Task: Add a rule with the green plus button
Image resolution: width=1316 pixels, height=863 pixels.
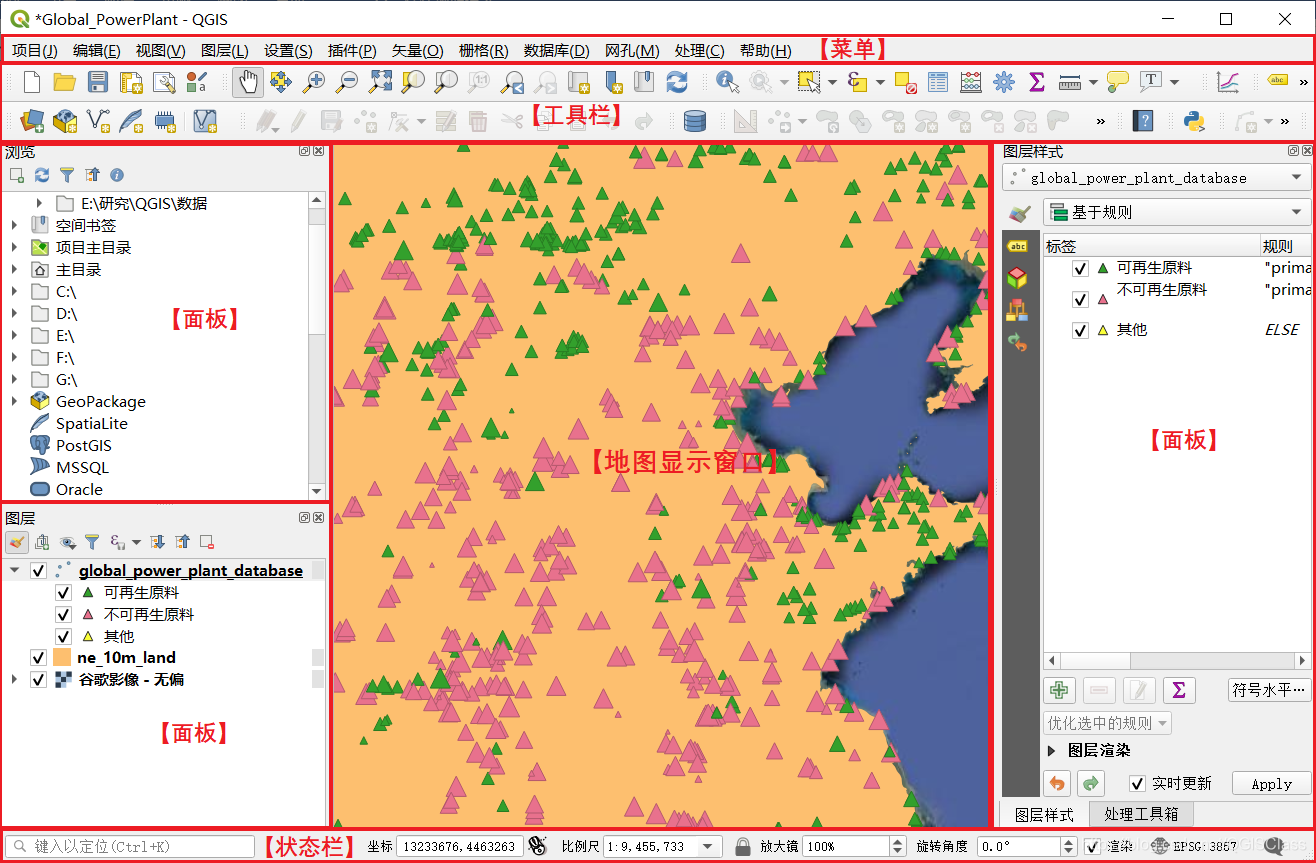Action: tap(1060, 690)
